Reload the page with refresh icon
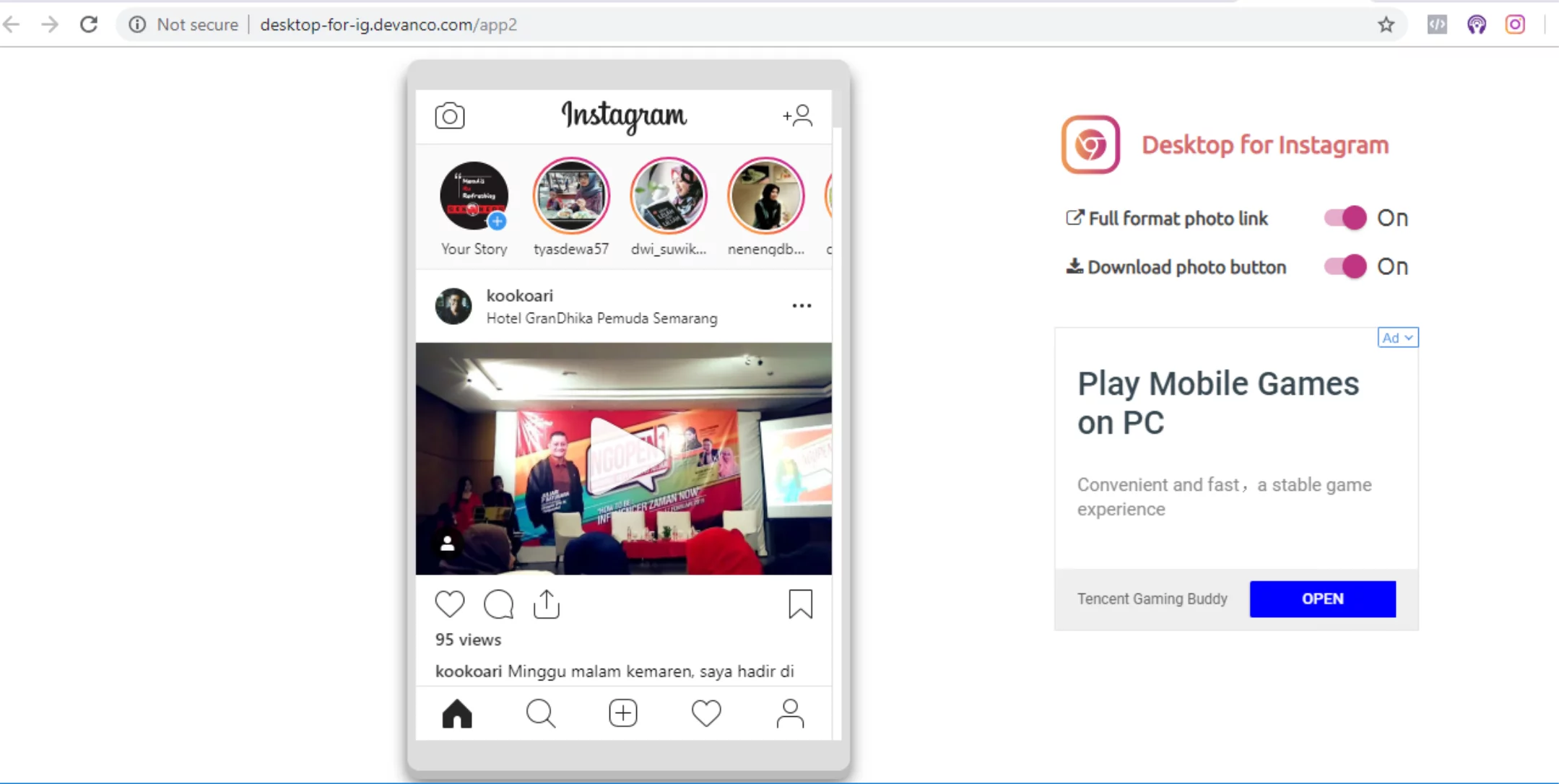The image size is (1559, 784). point(89,25)
